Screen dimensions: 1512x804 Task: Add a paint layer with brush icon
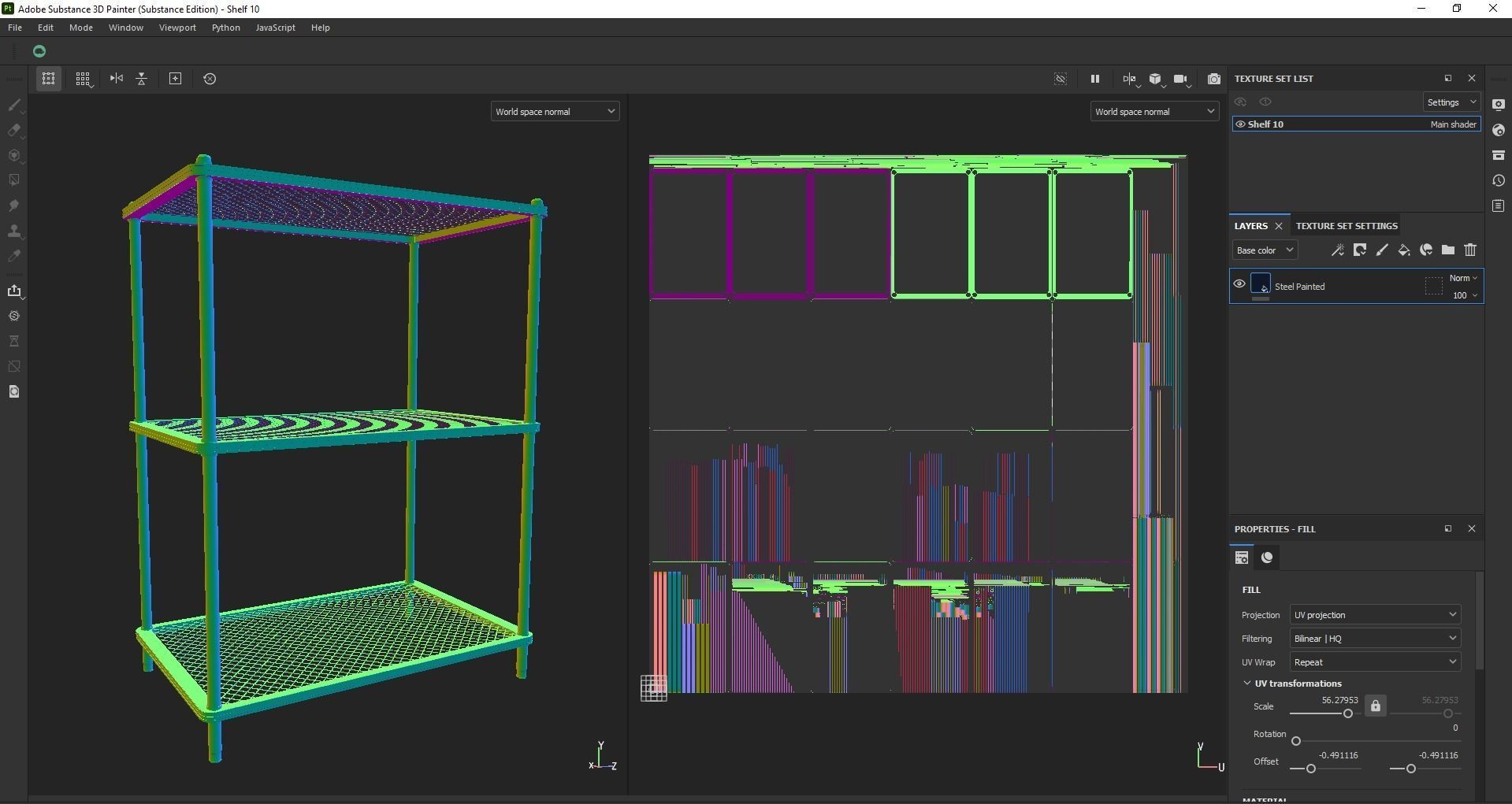coord(1382,250)
